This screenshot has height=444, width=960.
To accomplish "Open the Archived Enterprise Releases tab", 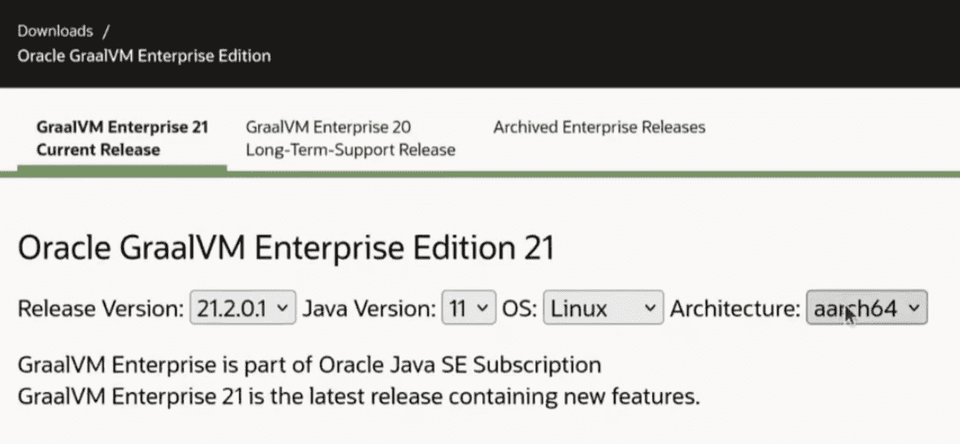I will [599, 128].
